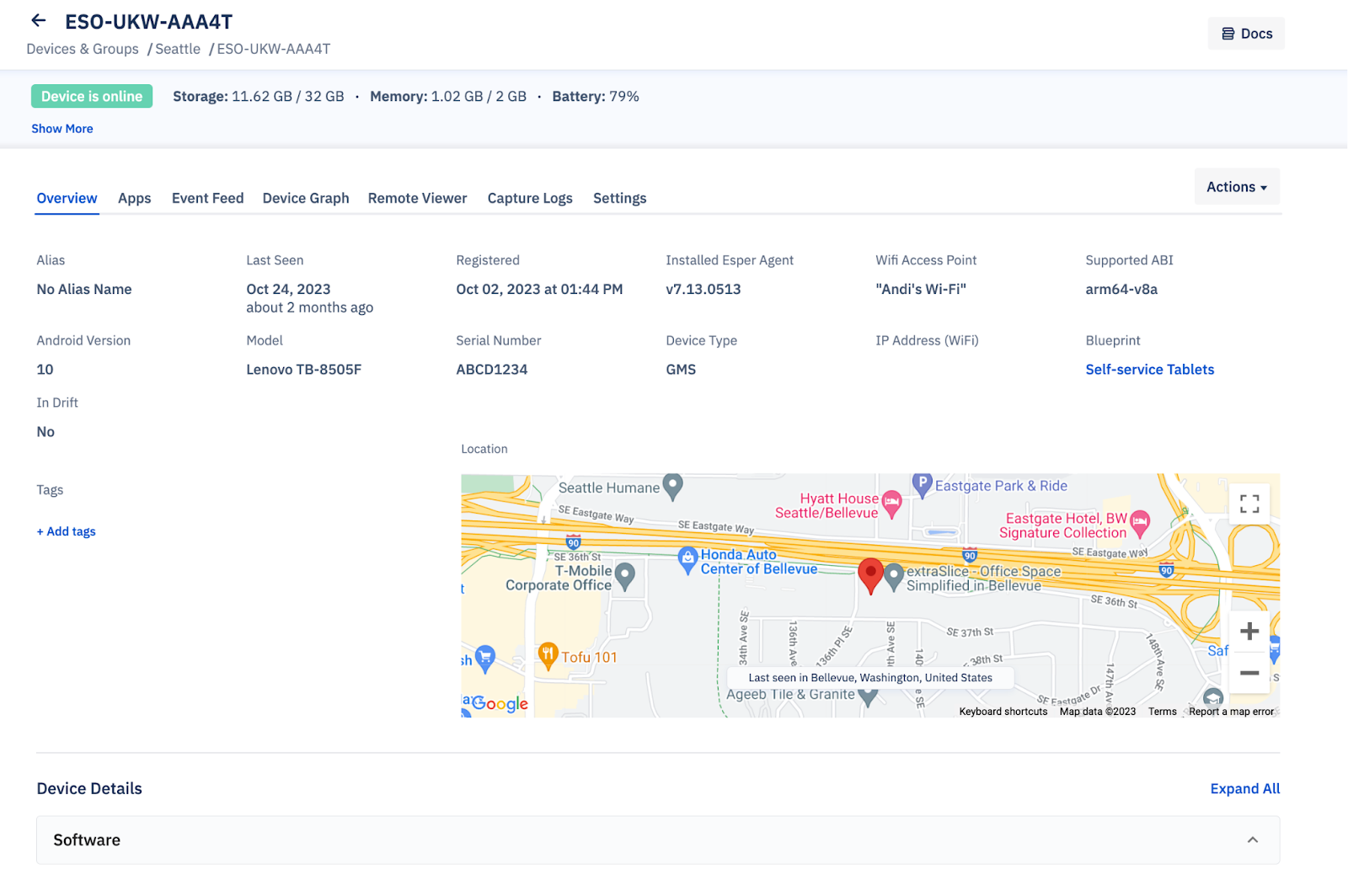Zoom out on the location map
Viewport: 1348px width, 896px height.
tap(1249, 673)
